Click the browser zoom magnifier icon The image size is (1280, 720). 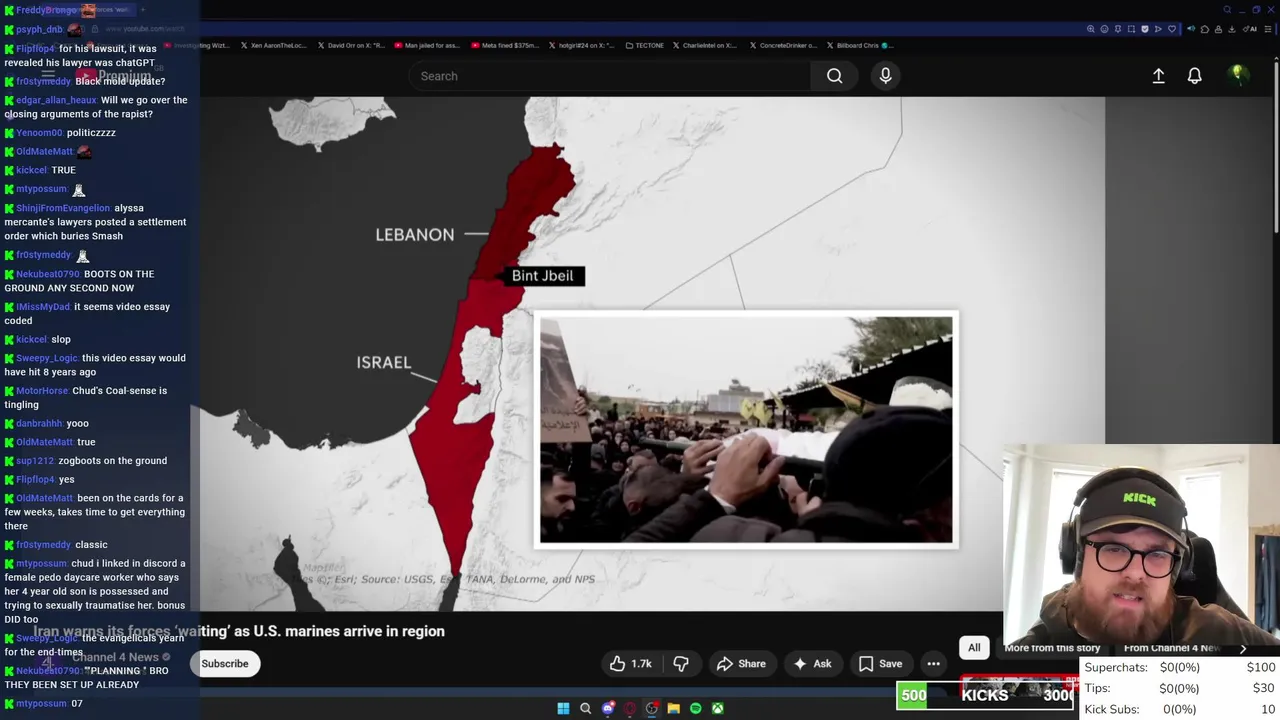[x=1090, y=29]
